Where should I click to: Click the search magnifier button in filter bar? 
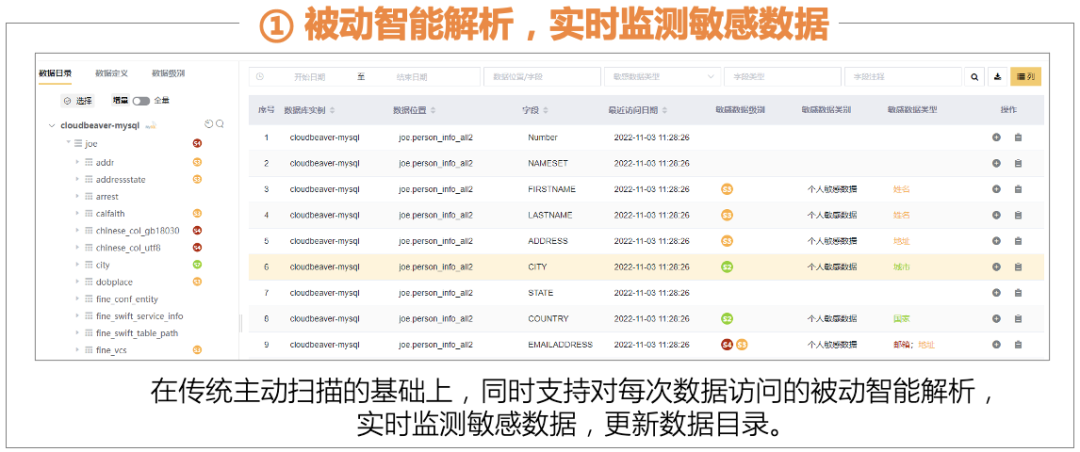[975, 76]
